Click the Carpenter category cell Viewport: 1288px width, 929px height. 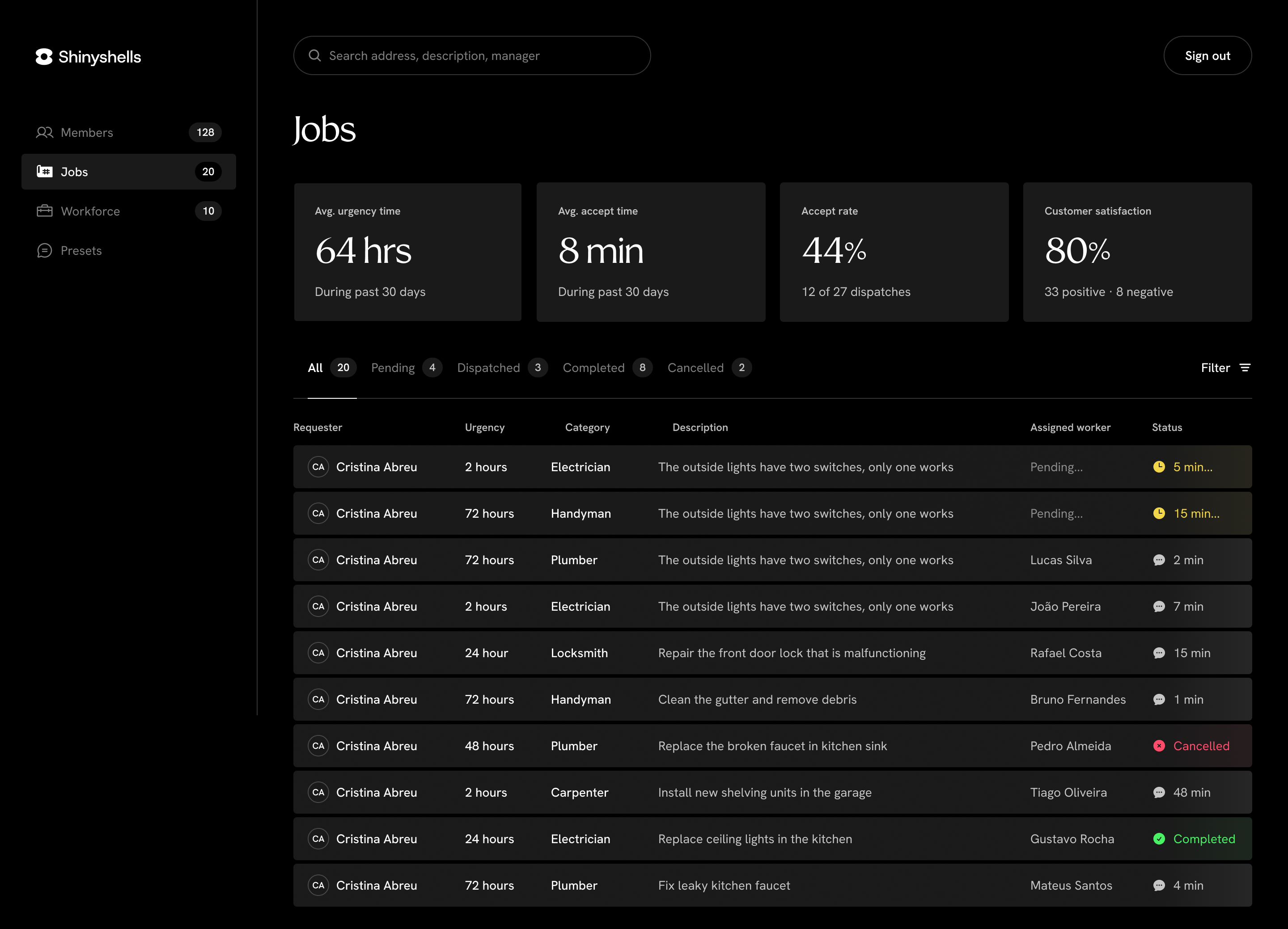click(x=579, y=793)
